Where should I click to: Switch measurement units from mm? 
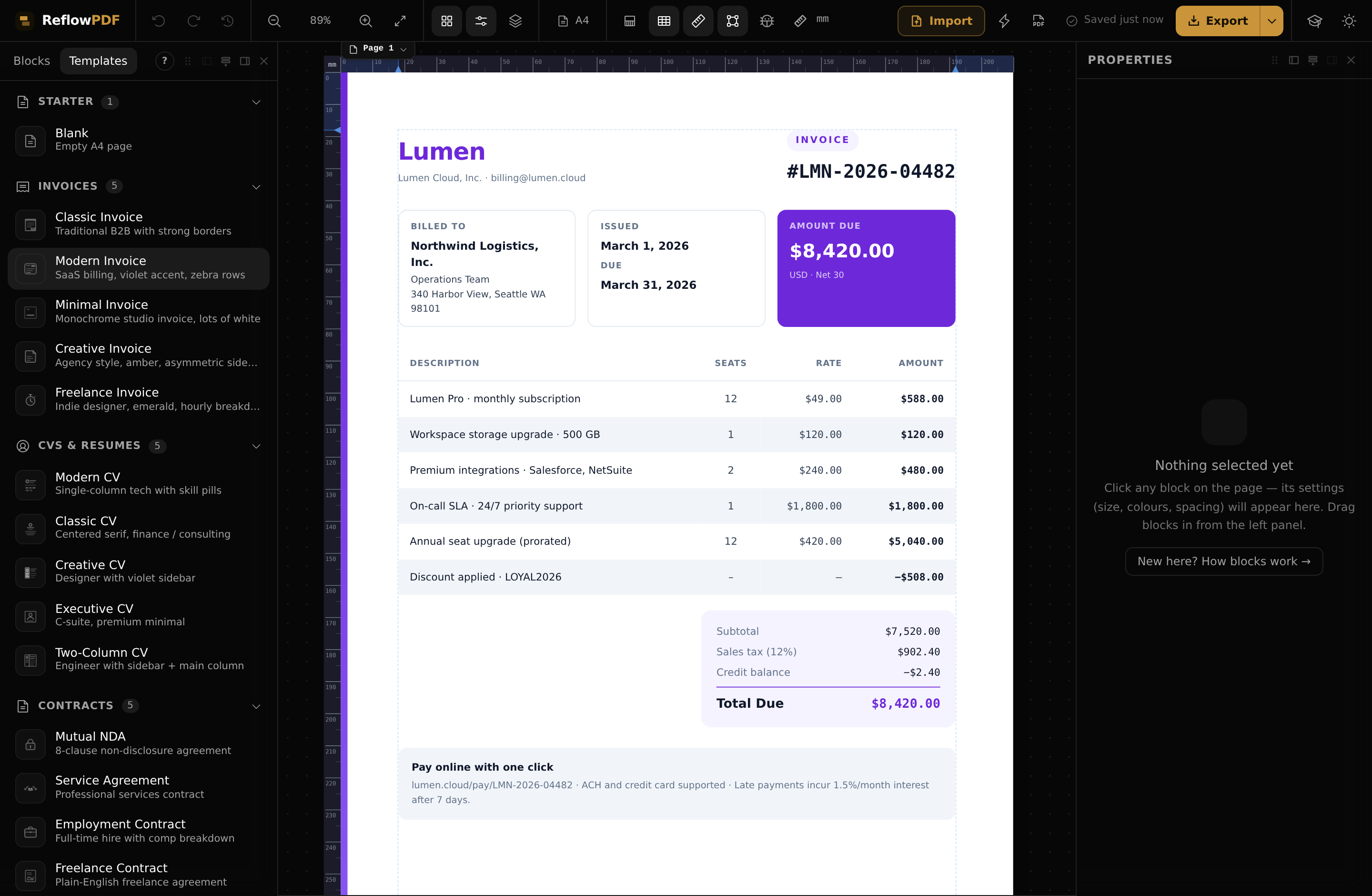[x=812, y=21]
